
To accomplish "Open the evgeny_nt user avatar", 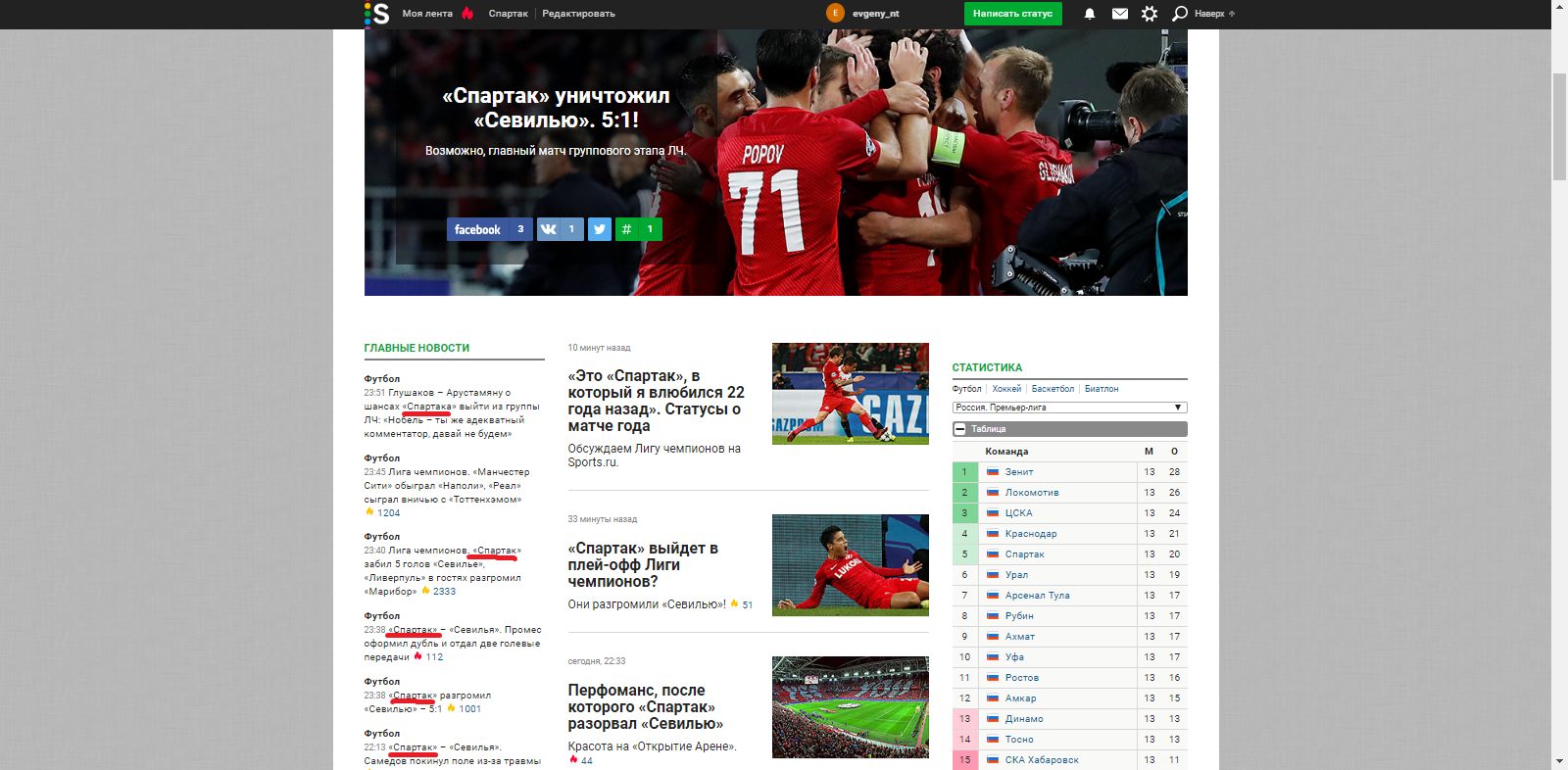I will click(x=835, y=13).
